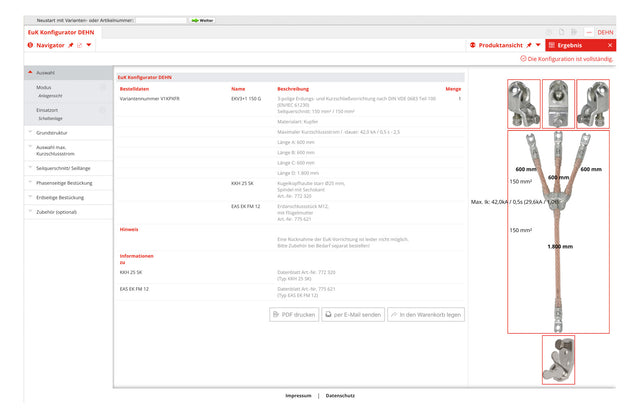Open Datenblatt Art.-Nr. 772 320
This screenshot has width=640, height=418.
coord(307,272)
